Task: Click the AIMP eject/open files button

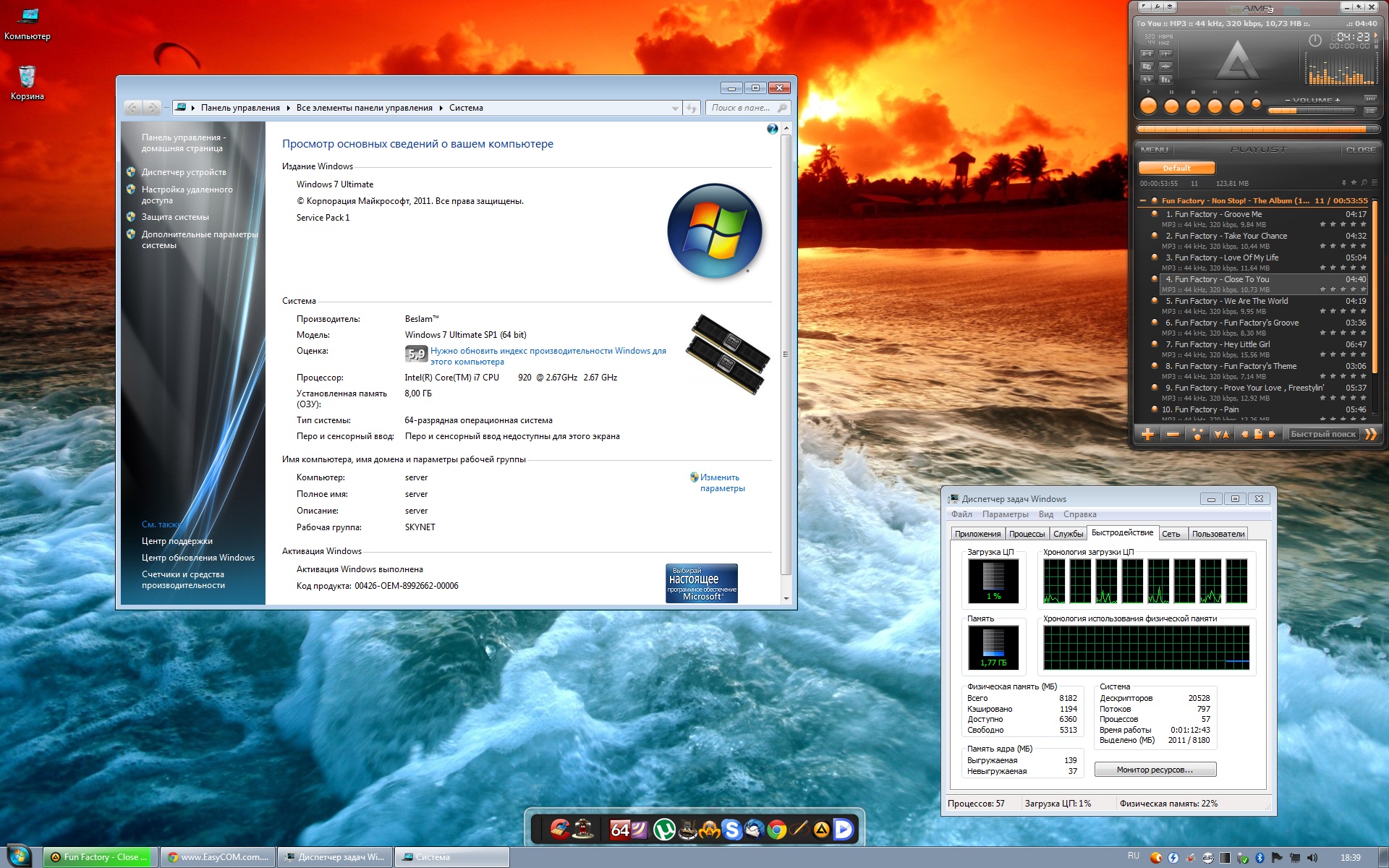Action: coord(1256,103)
